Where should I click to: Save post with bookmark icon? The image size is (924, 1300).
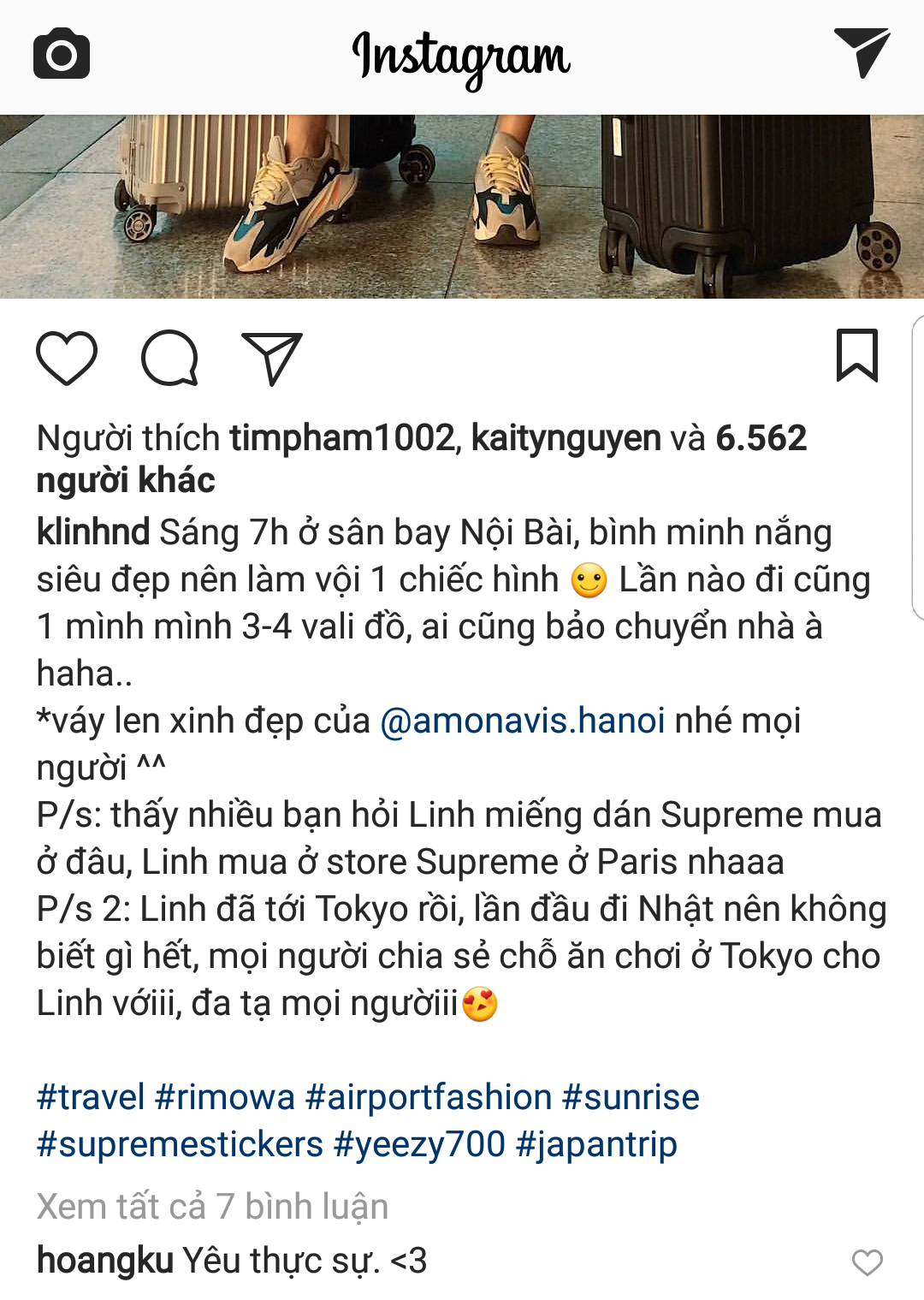point(856,355)
